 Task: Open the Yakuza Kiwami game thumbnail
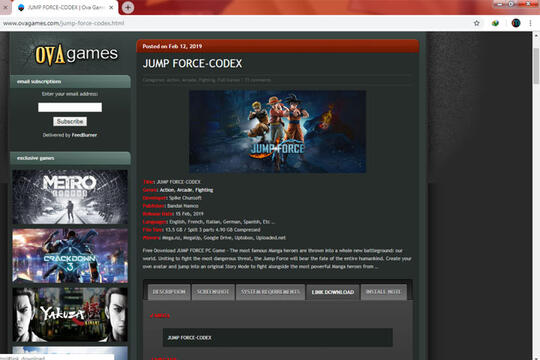[x=70, y=315]
